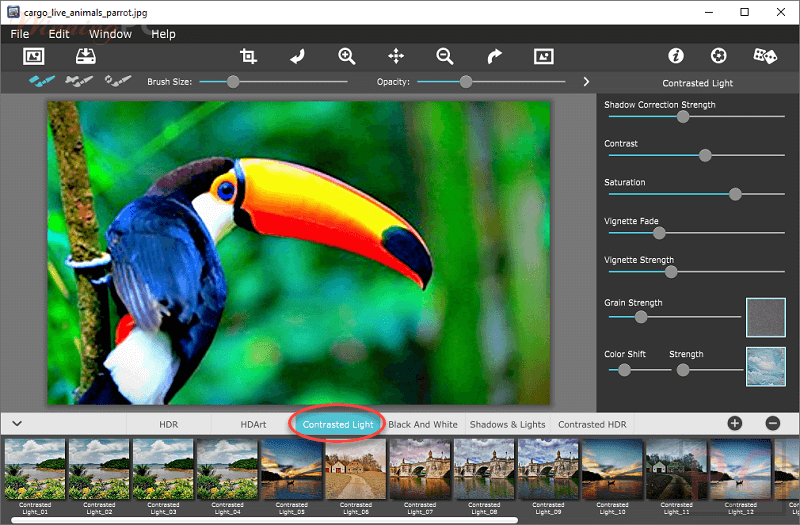Screen dimensions: 800x525
Task: Switch to Shadows & Lights tab
Action: click(508, 424)
